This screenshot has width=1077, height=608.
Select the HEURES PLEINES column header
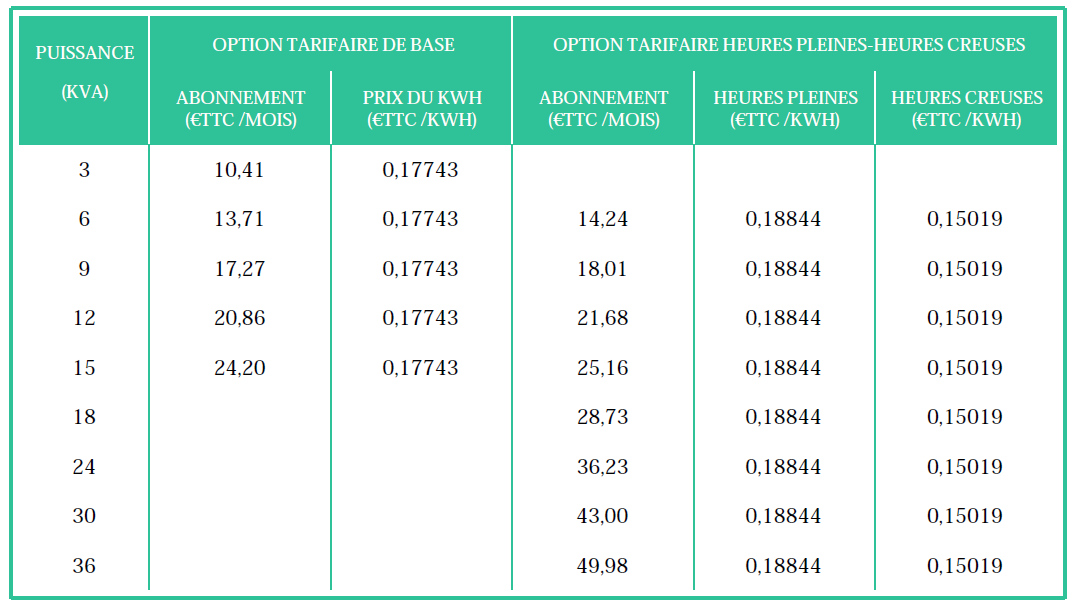click(785, 108)
